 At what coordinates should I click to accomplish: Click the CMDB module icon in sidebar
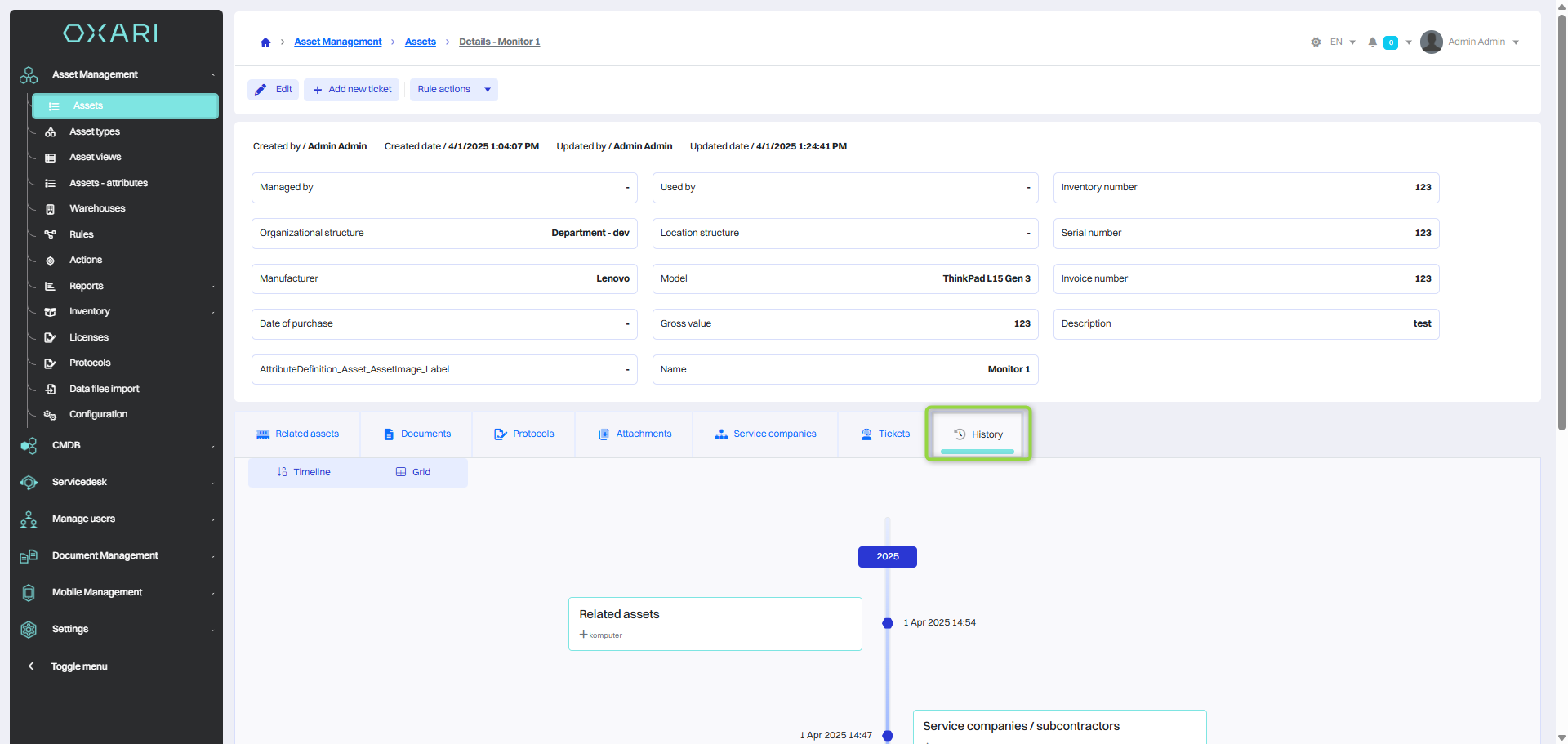click(x=29, y=446)
